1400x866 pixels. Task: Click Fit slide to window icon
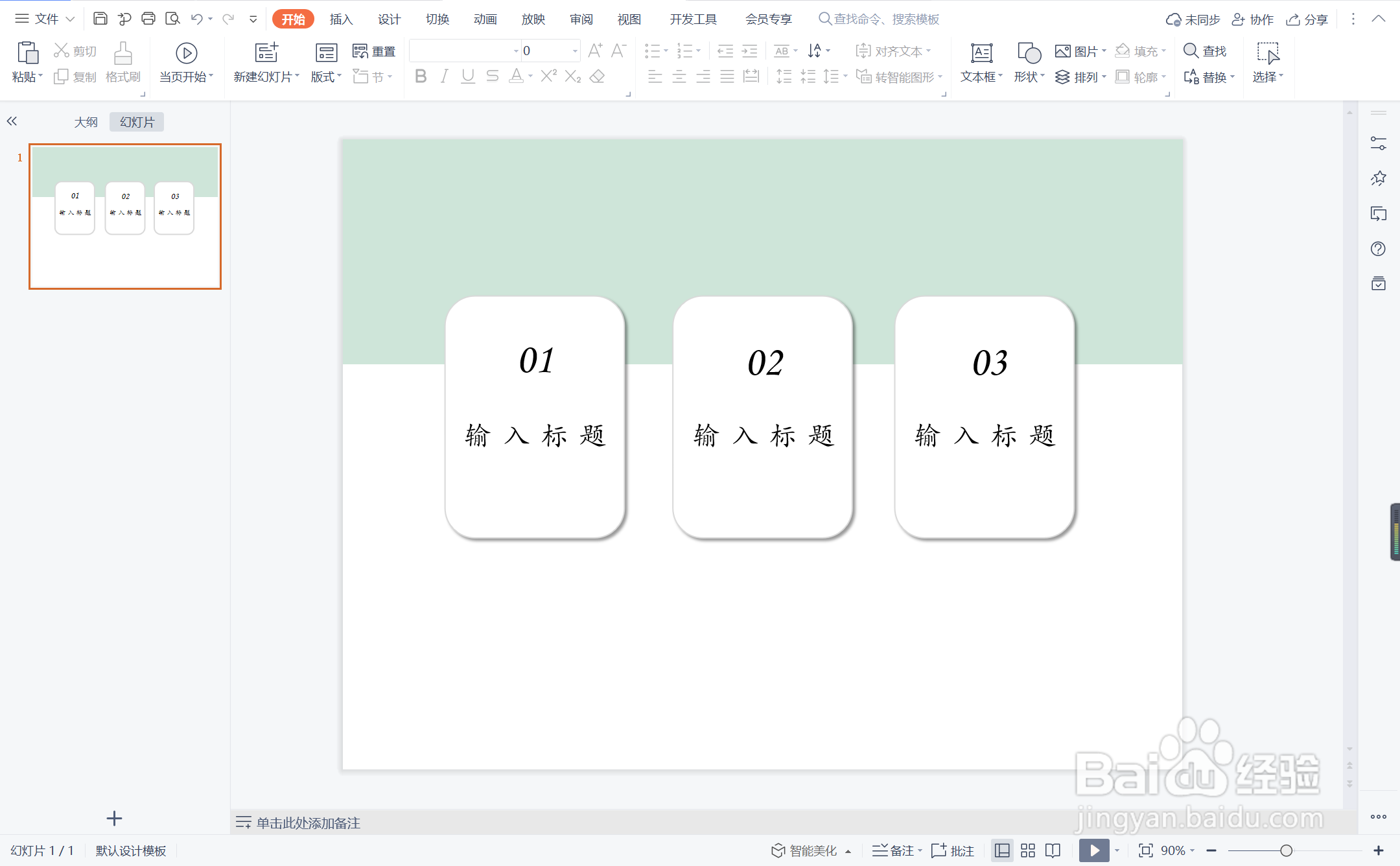pyautogui.click(x=1145, y=850)
